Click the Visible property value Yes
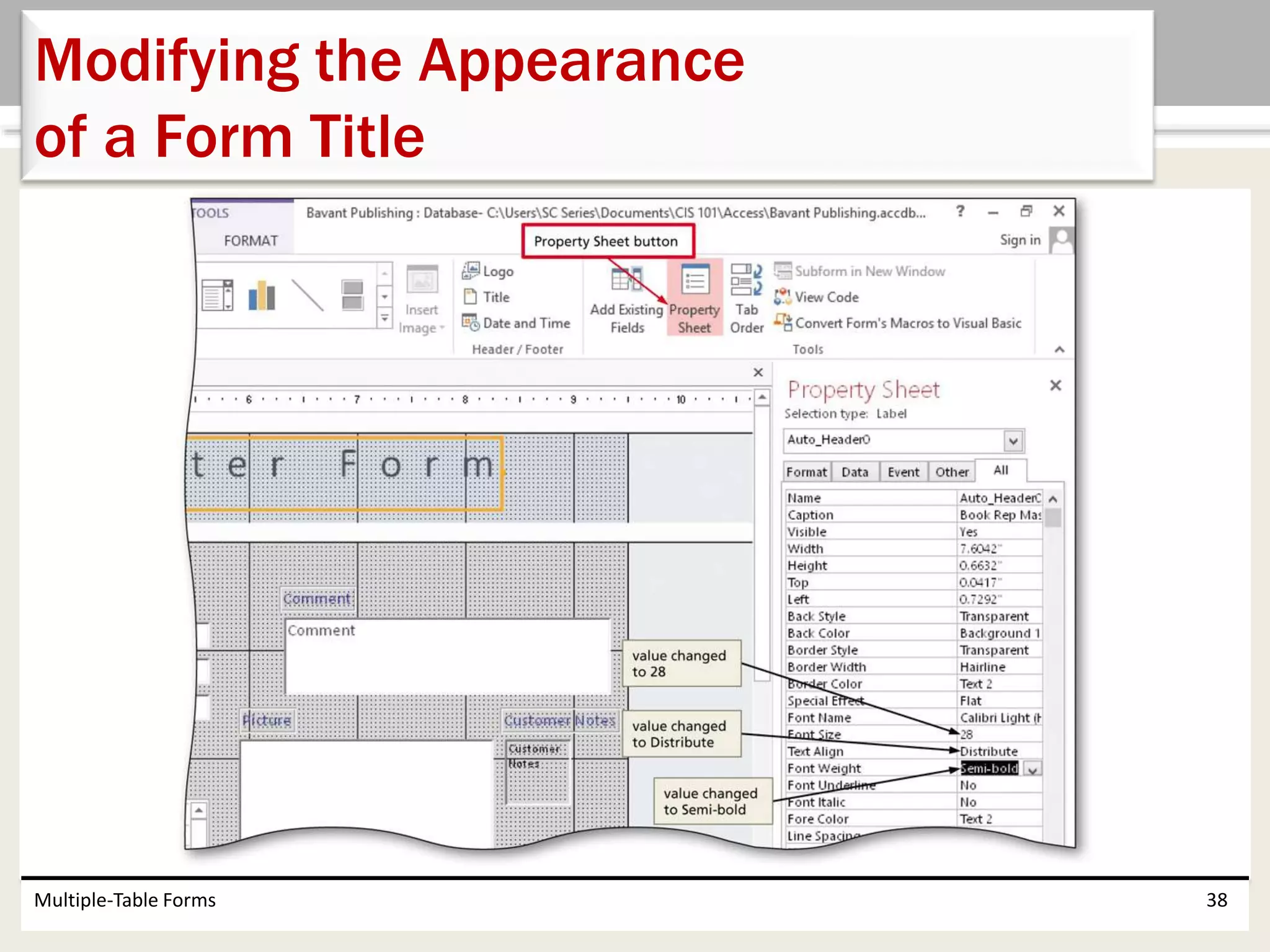The image size is (1270, 952). [x=1000, y=532]
